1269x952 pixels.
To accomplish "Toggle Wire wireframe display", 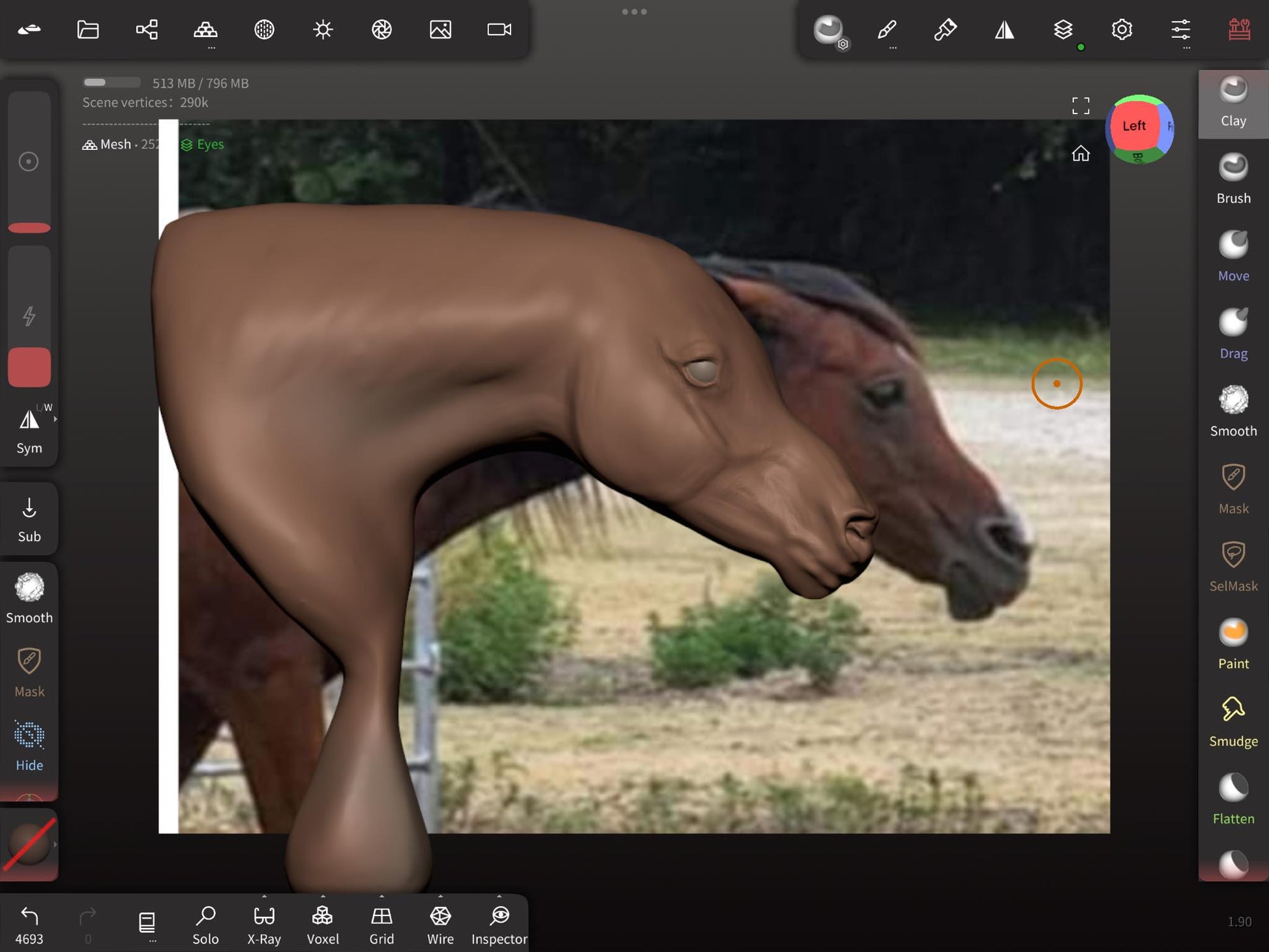I will point(440,923).
